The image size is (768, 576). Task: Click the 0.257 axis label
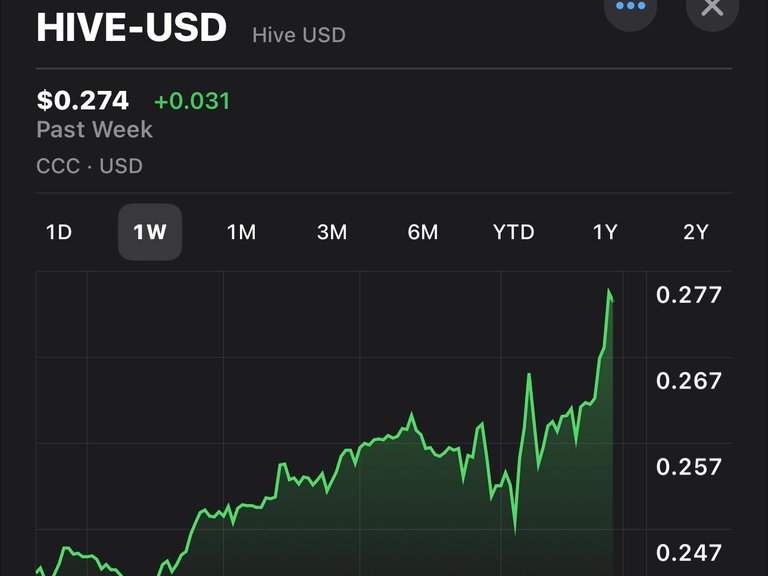click(689, 467)
